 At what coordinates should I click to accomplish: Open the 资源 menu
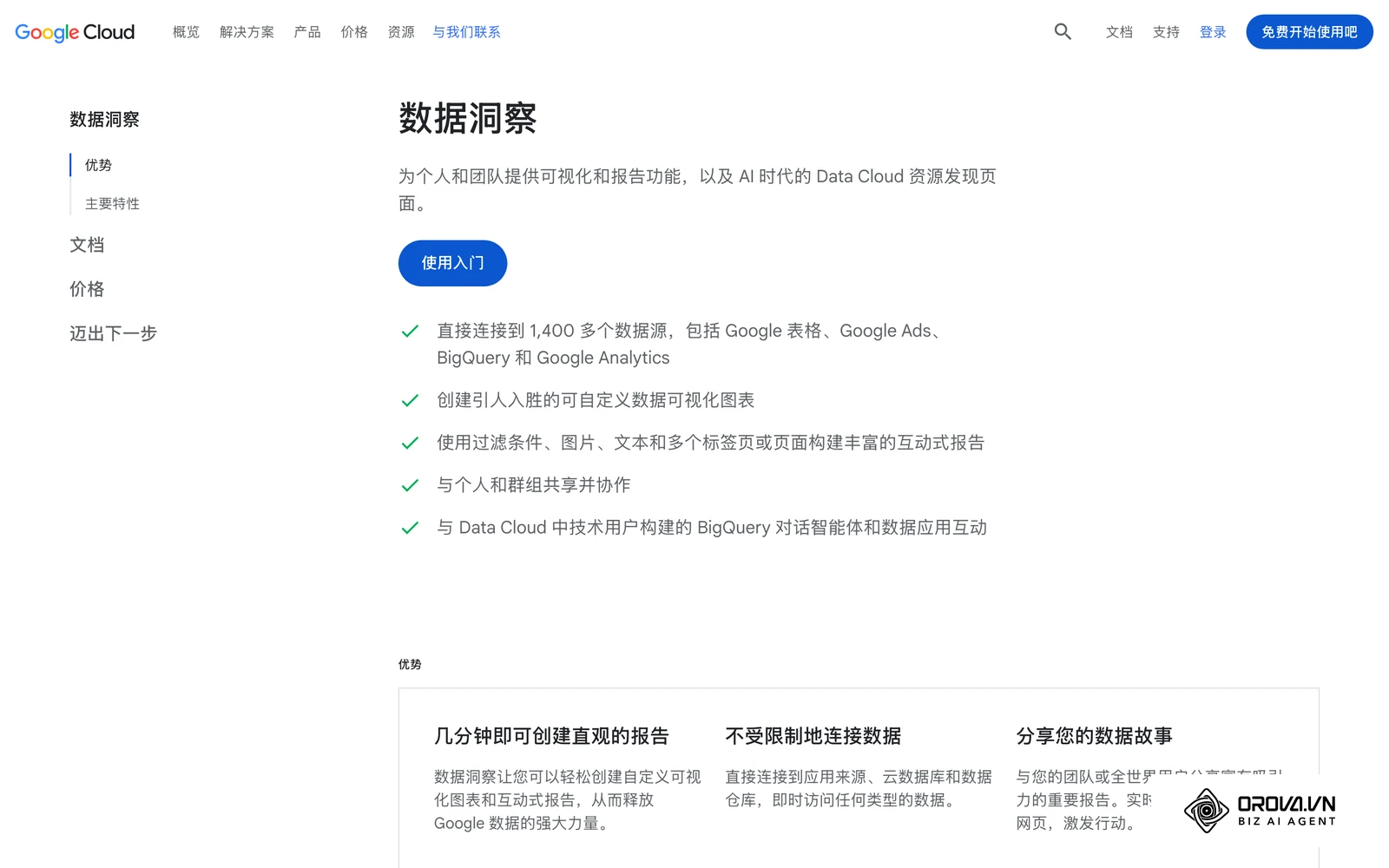(401, 32)
